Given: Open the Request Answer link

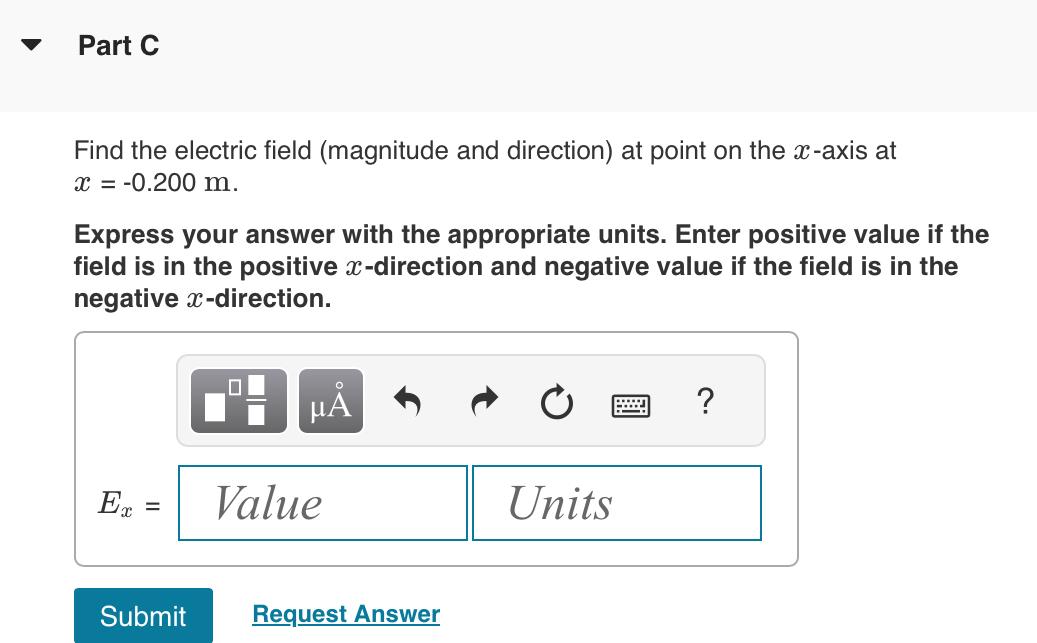Looking at the screenshot, I should [345, 614].
